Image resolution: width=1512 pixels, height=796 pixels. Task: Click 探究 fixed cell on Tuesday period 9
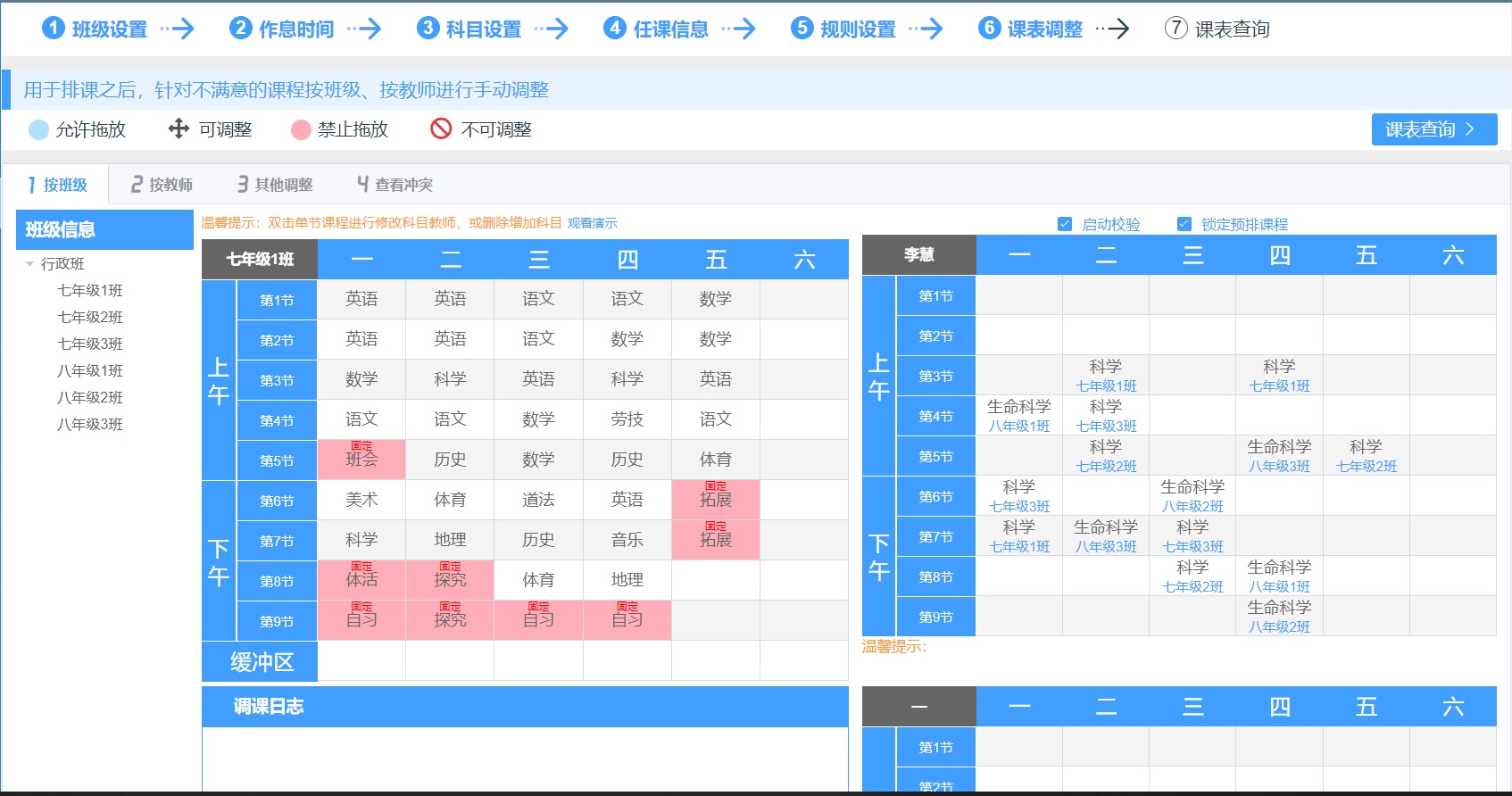tap(450, 620)
